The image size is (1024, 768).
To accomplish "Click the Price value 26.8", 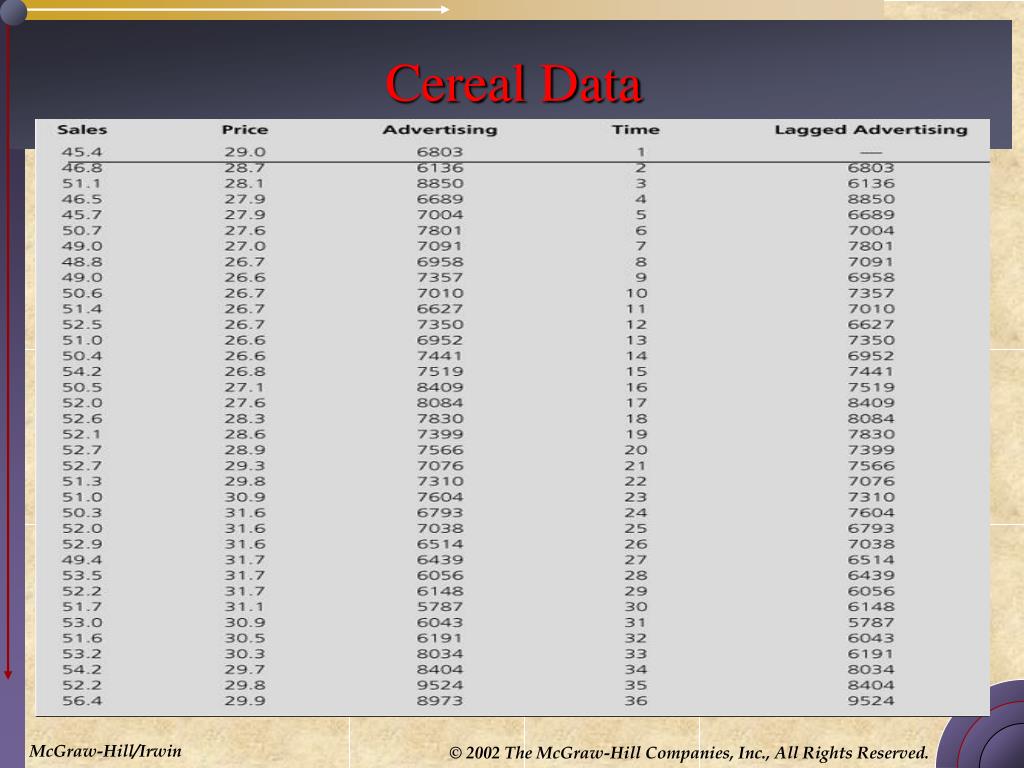I will point(245,372).
